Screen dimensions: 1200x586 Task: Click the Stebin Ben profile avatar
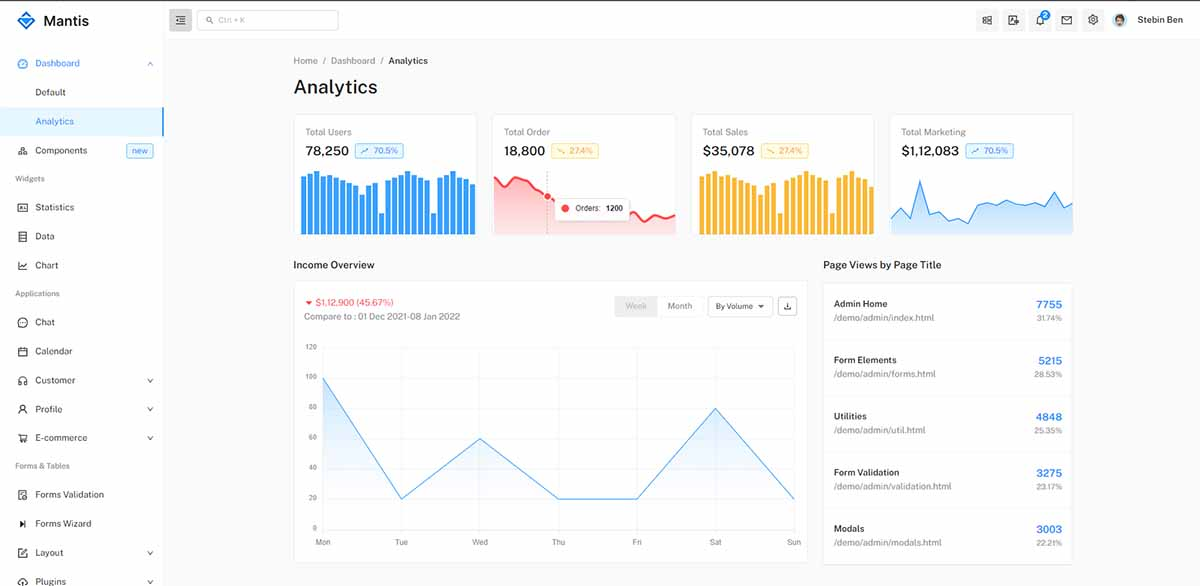coord(1119,19)
